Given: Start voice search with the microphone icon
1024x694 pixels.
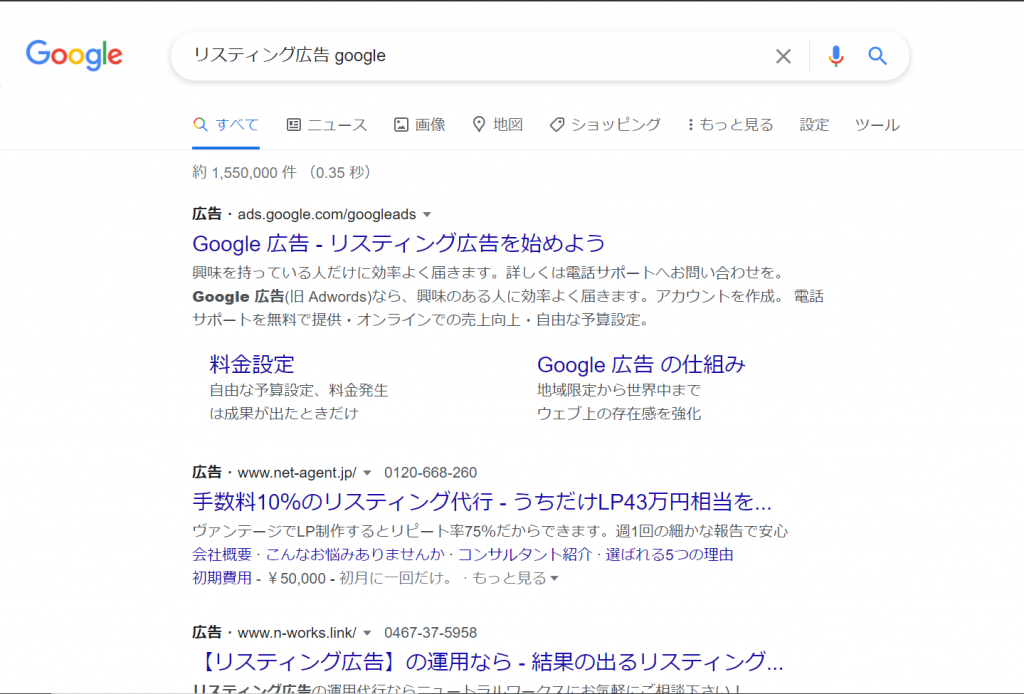Looking at the screenshot, I should pyautogui.click(x=835, y=56).
